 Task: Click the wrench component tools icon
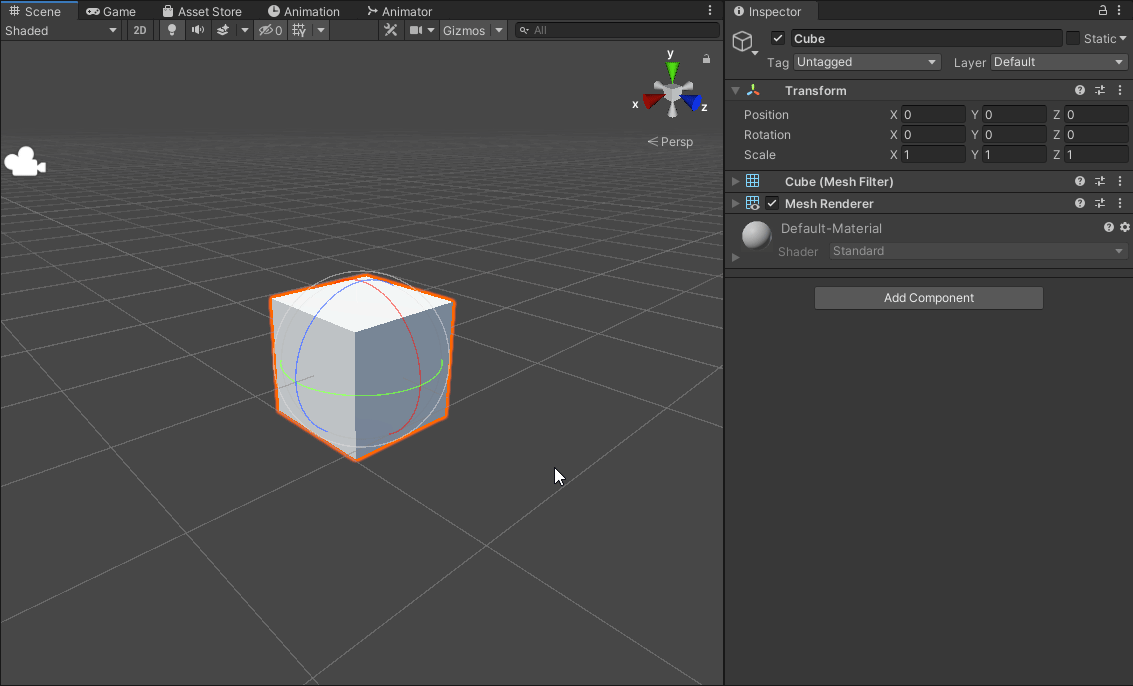click(x=390, y=30)
